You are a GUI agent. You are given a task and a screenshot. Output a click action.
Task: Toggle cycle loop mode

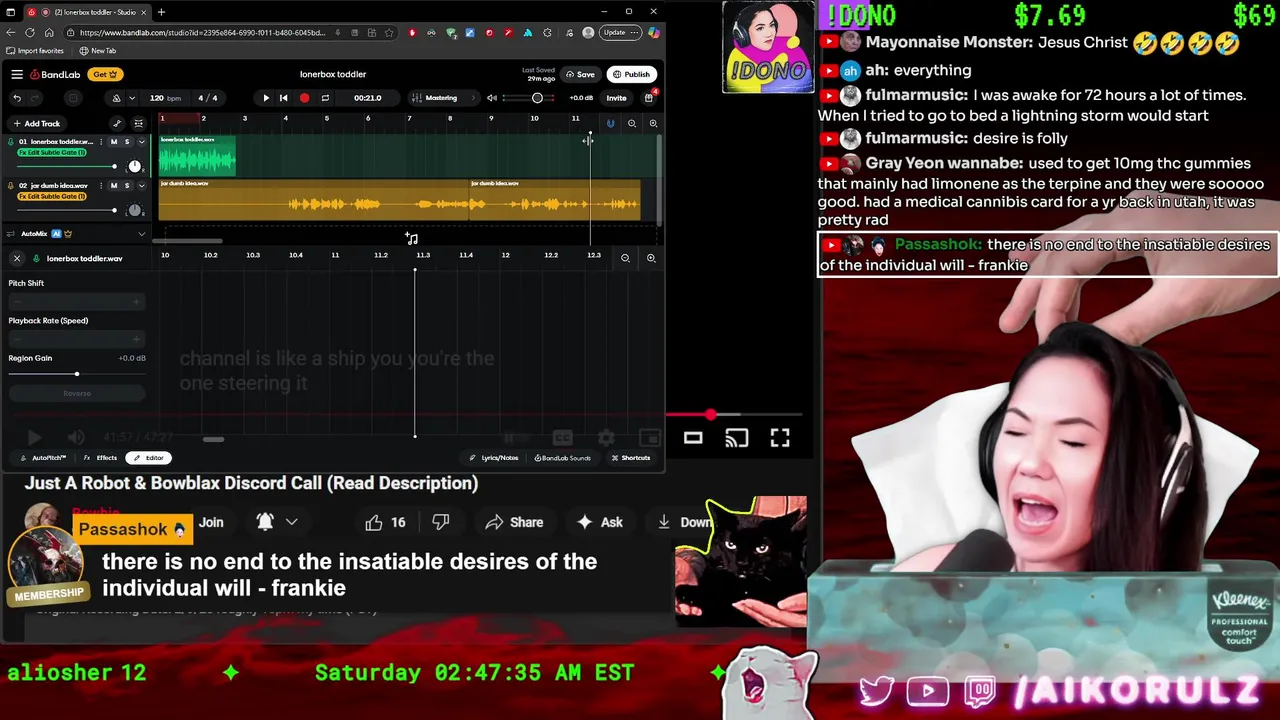tap(325, 98)
